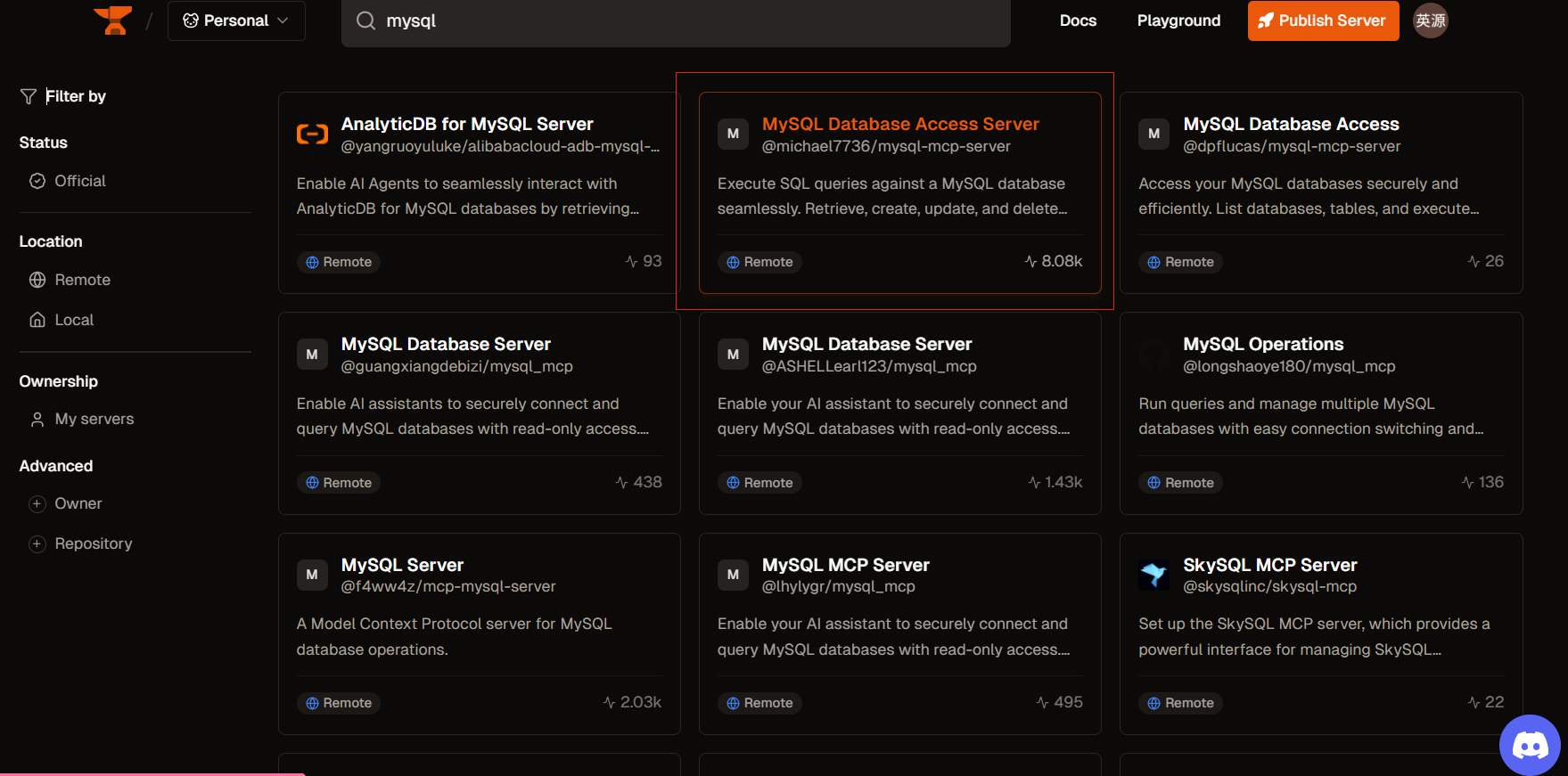This screenshot has height=776, width=1568.
Task: Open the Docs link
Action: point(1078,20)
